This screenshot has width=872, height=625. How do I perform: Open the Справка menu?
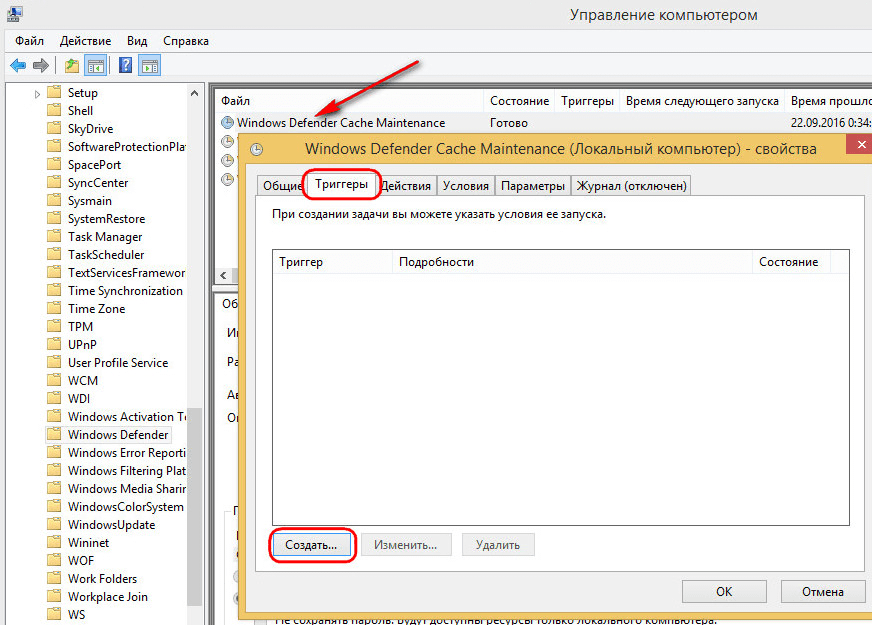[x=185, y=41]
